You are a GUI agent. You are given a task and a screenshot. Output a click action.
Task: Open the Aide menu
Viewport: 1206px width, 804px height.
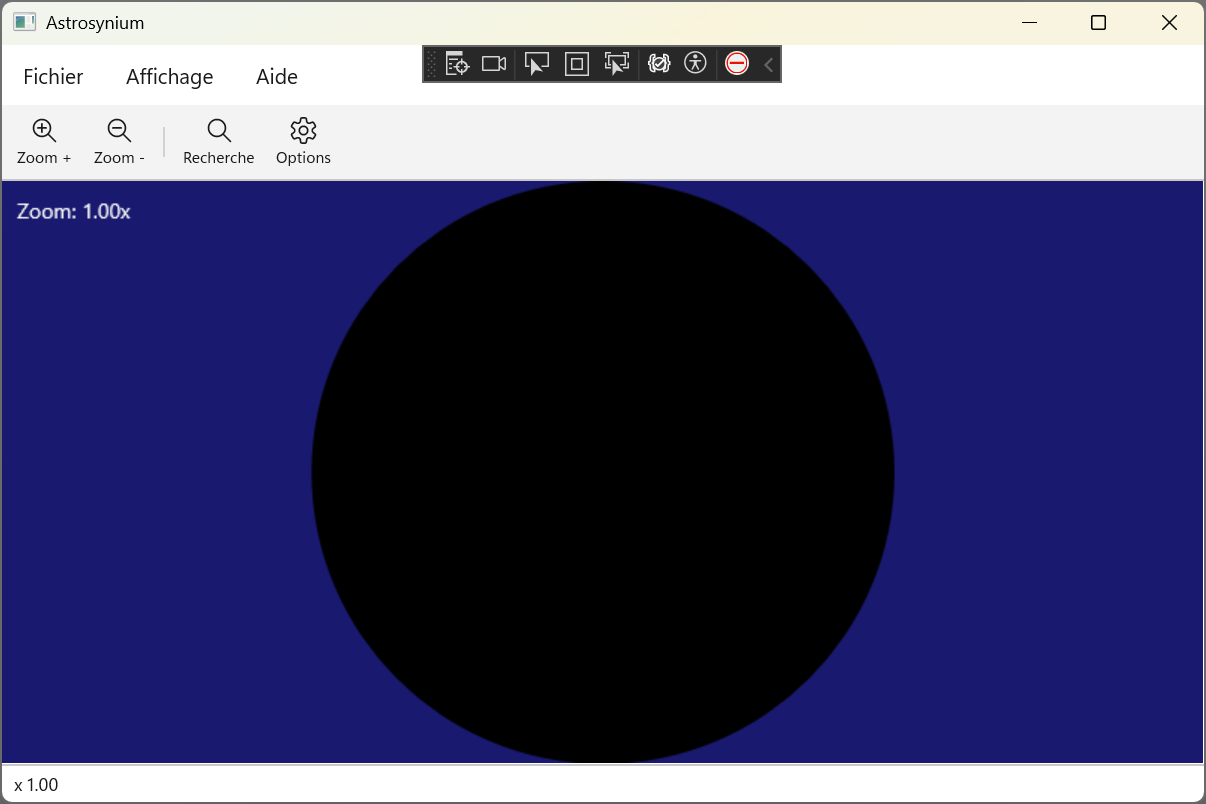point(277,77)
